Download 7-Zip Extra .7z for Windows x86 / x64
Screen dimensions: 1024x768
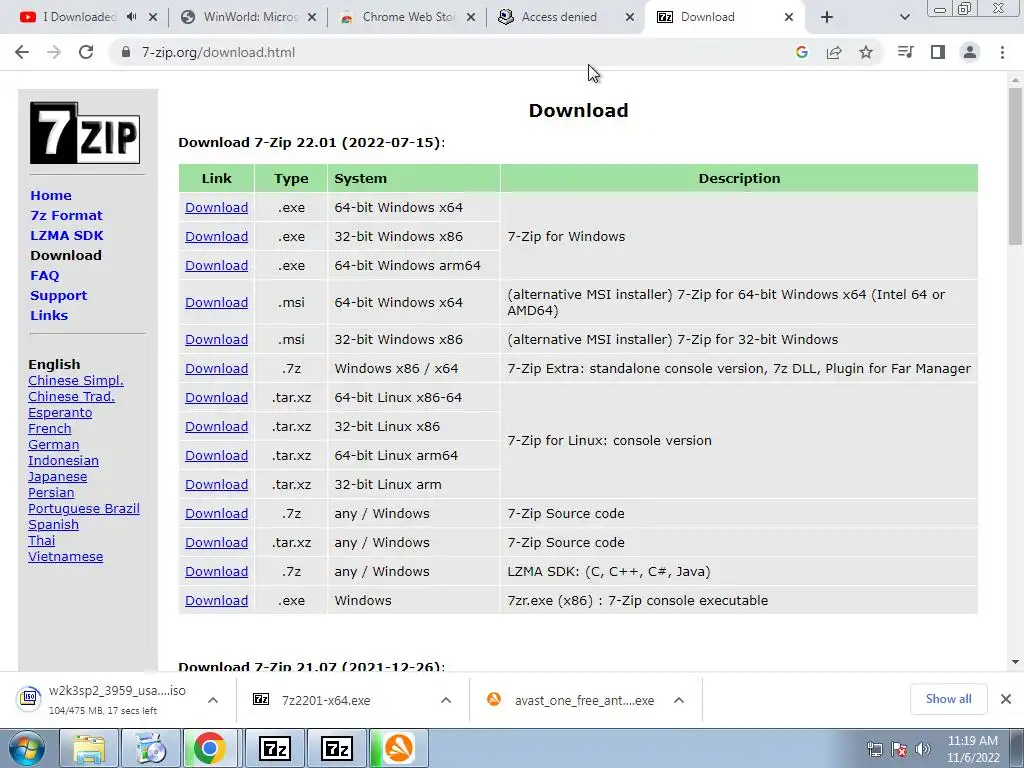click(x=216, y=368)
